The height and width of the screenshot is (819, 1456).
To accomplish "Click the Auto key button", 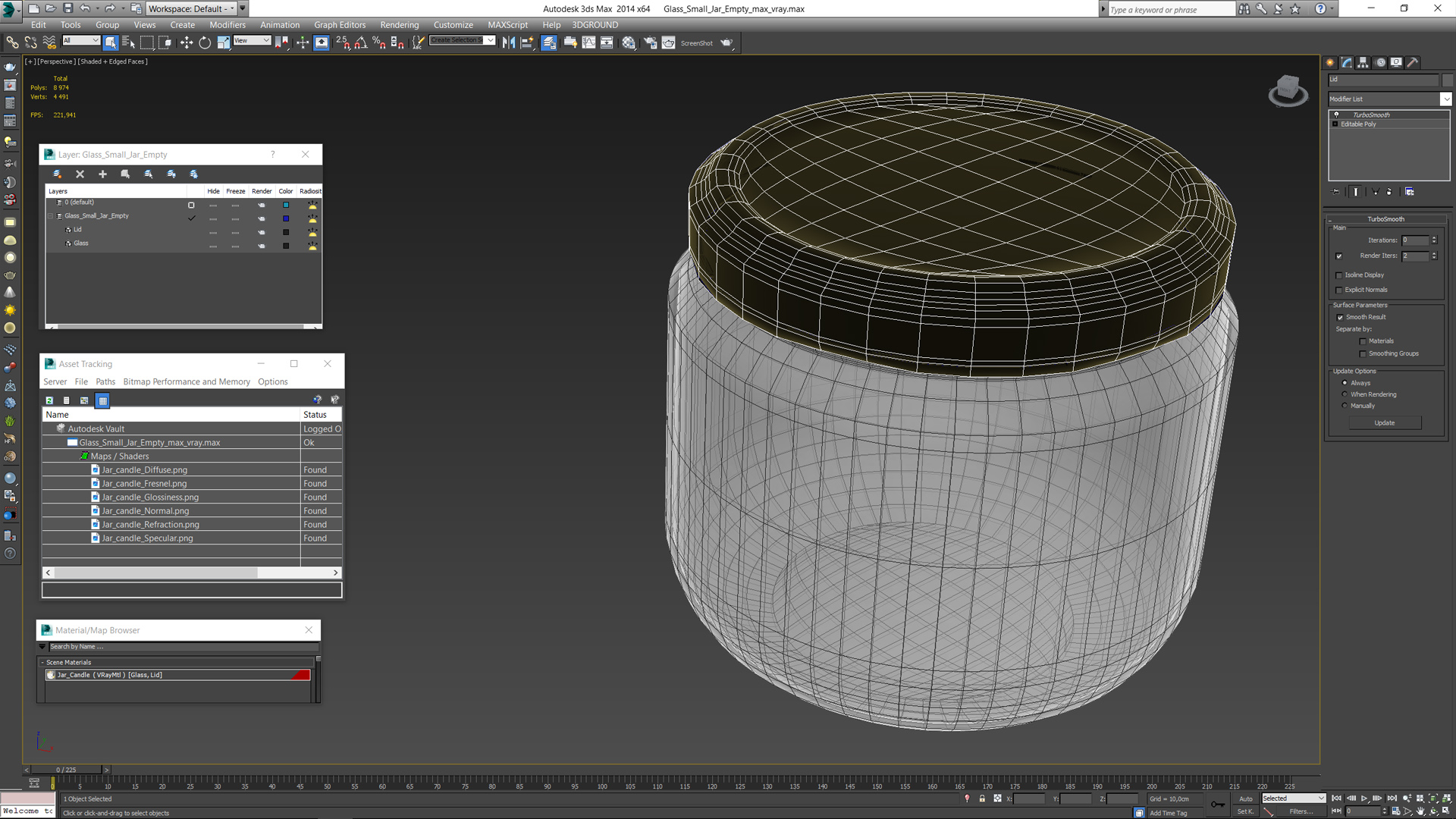I will [1246, 799].
